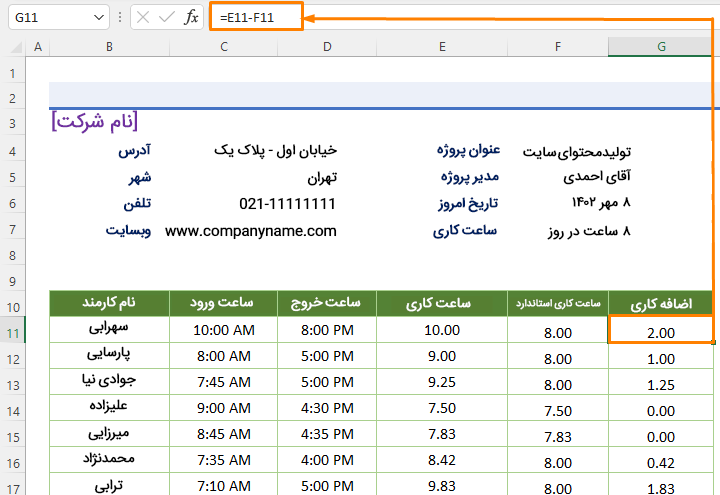The width and height of the screenshot is (720, 495).
Task: Click the Insert Function fx icon
Action: point(191,18)
